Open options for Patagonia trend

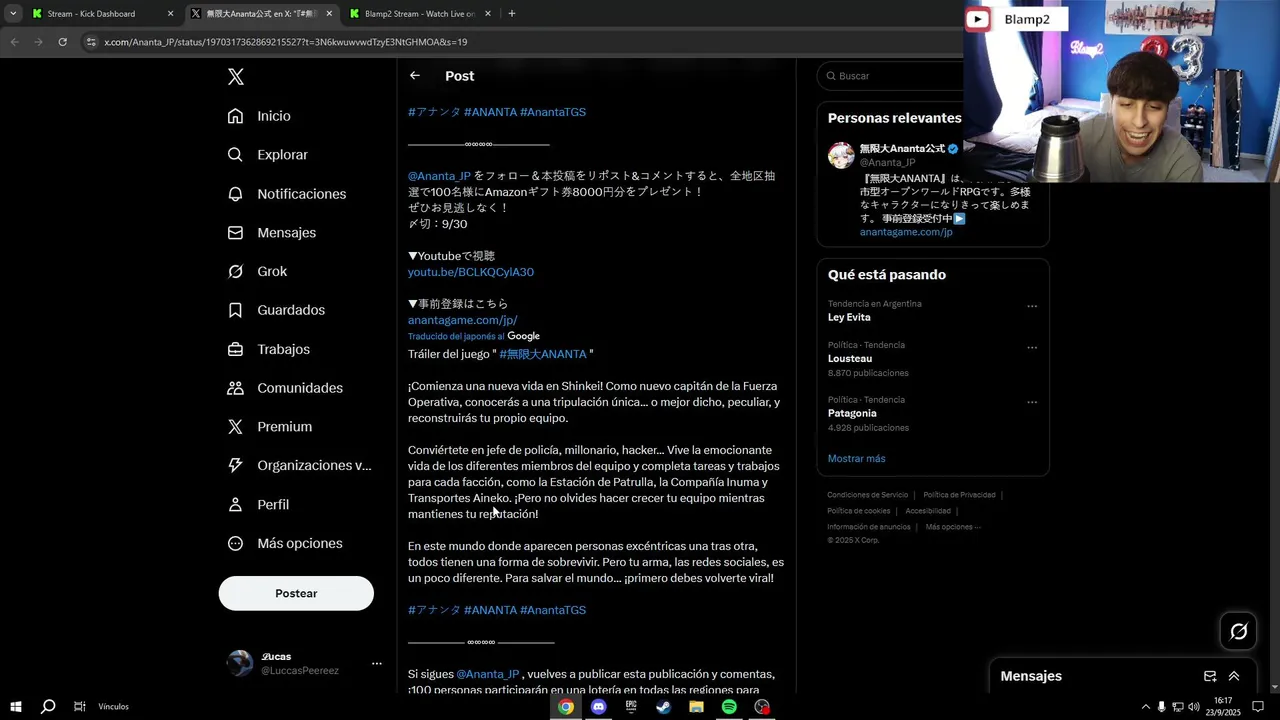(x=1032, y=403)
